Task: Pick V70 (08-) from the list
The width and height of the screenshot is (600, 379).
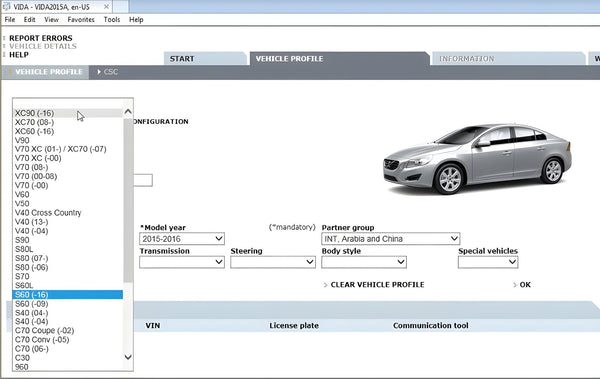Action: (x=68, y=167)
